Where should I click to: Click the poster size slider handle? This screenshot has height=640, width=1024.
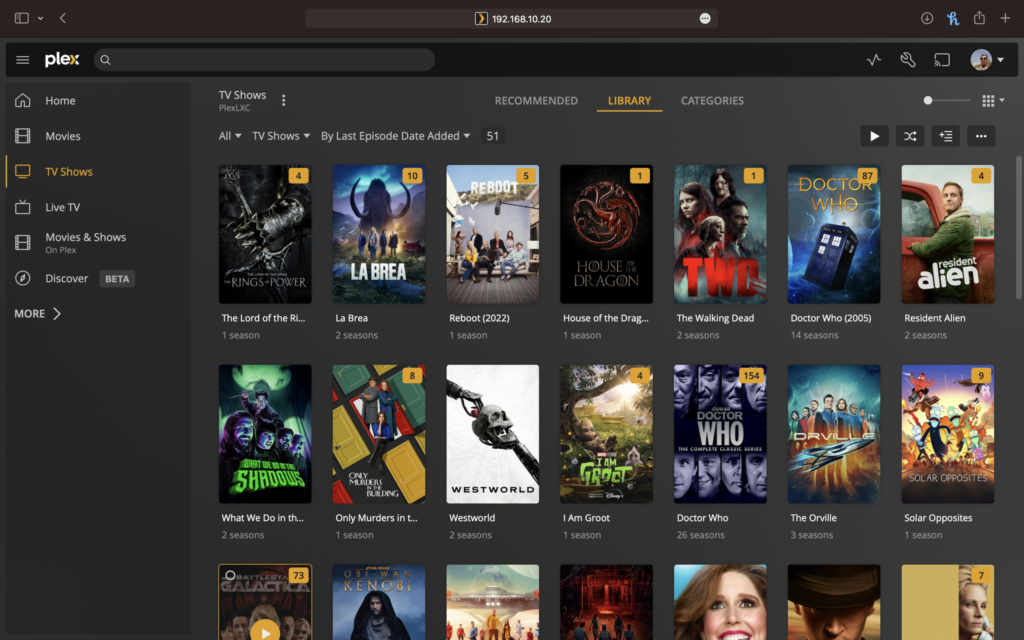928,100
